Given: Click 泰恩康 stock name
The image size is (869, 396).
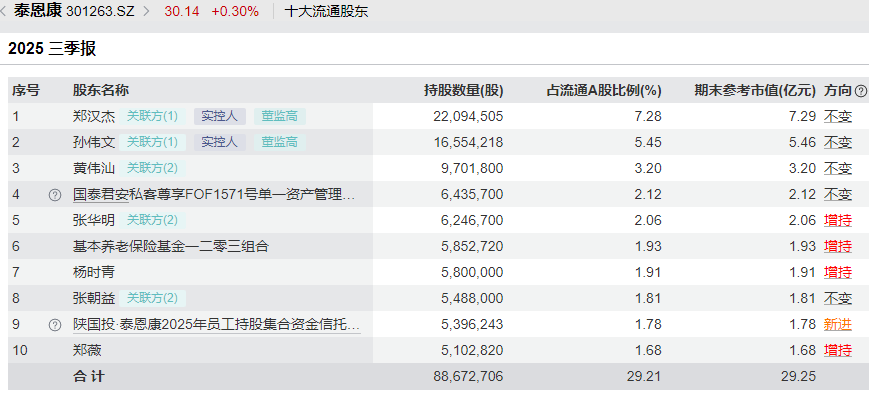Looking at the screenshot, I should pyautogui.click(x=38, y=11).
